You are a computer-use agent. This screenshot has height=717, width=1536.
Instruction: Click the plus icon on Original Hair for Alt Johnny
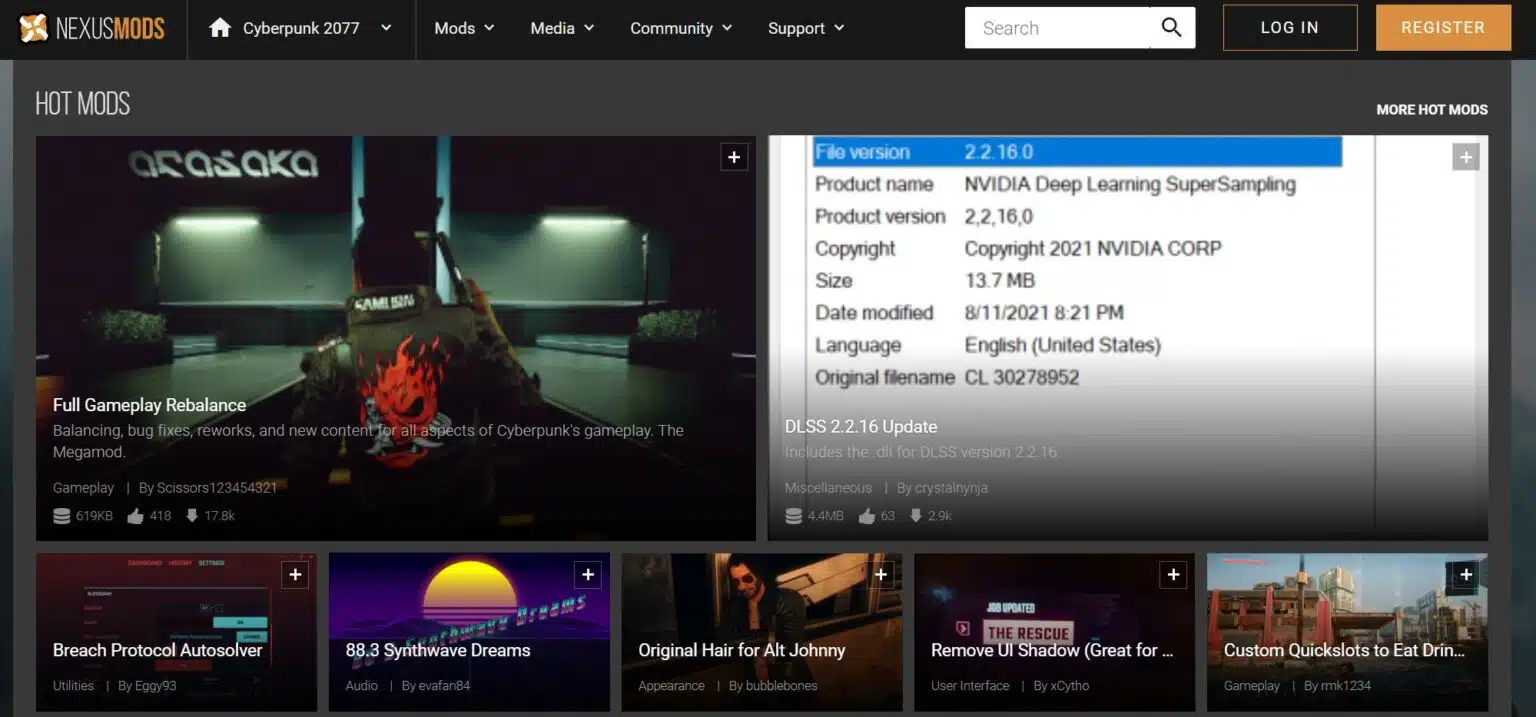pyautogui.click(x=881, y=575)
